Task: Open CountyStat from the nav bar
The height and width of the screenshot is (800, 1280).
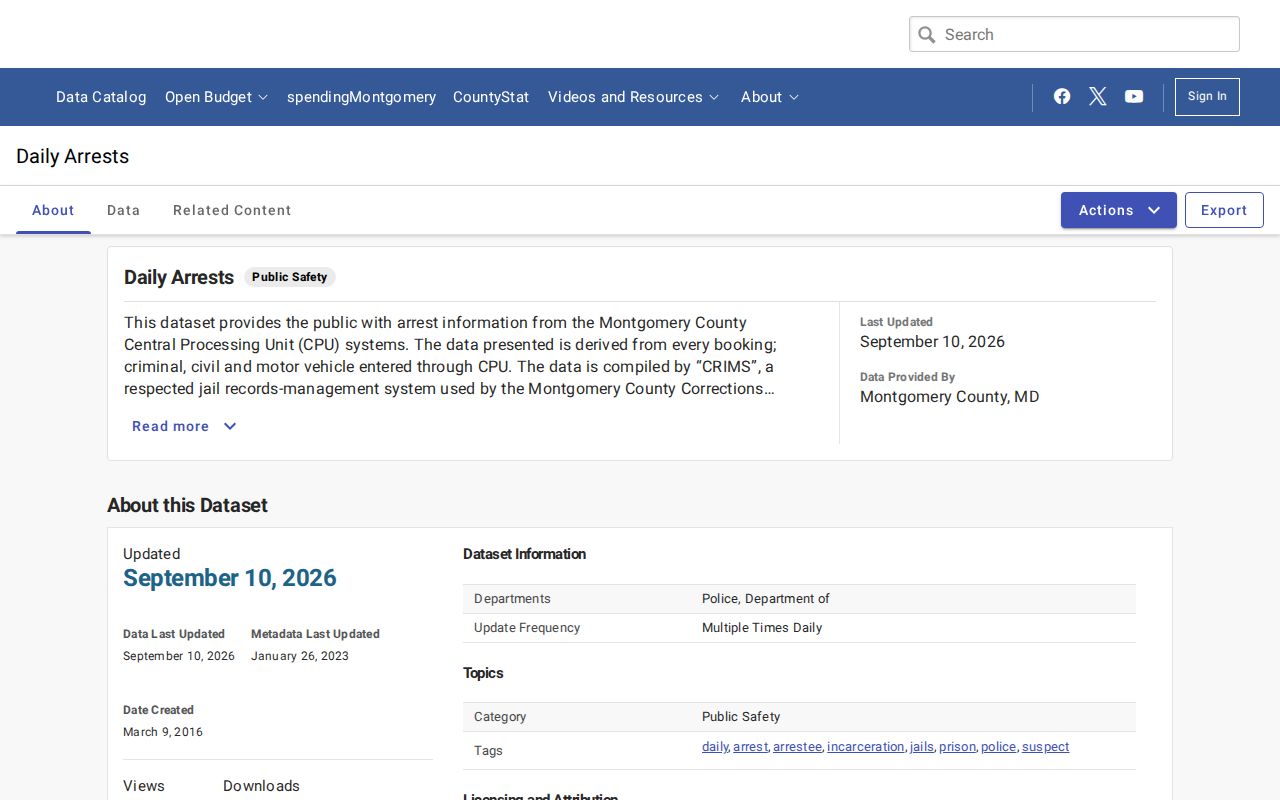Action: (491, 97)
